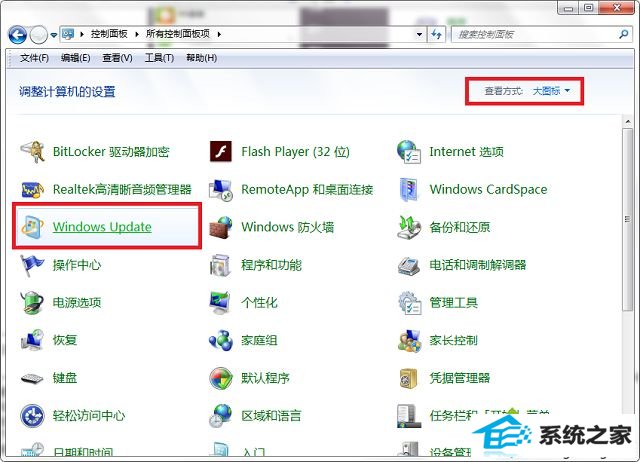Click the Windows Update icon
Image resolution: width=640 pixels, height=462 pixels.
[x=32, y=227]
